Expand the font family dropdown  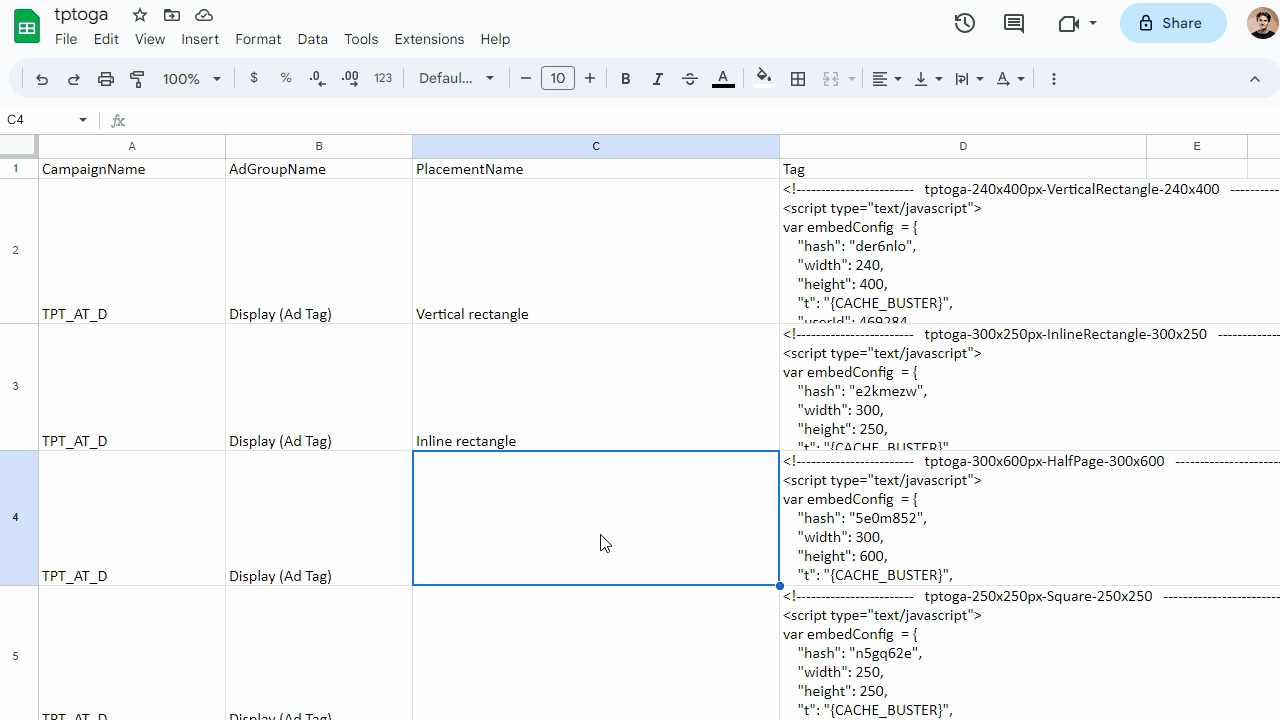tap(456, 79)
